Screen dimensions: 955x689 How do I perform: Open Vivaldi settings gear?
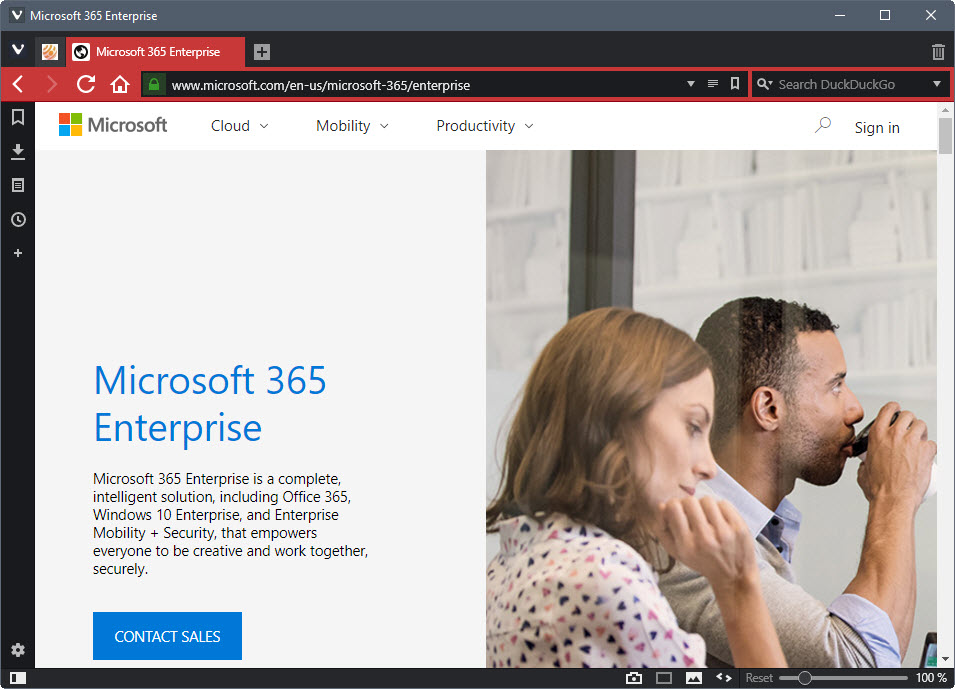coord(18,650)
